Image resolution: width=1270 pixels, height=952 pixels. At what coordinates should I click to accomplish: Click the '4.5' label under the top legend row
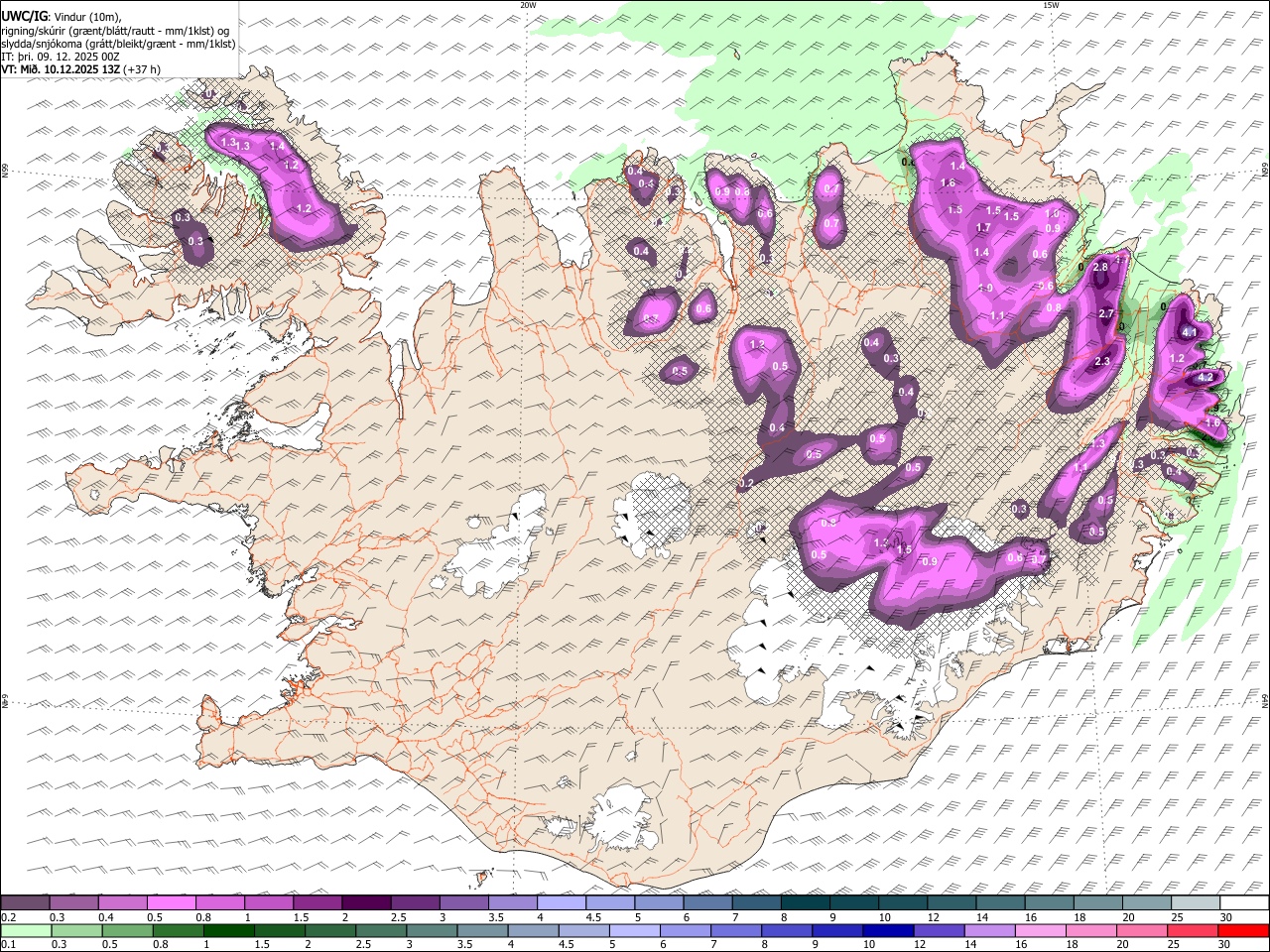click(592, 917)
